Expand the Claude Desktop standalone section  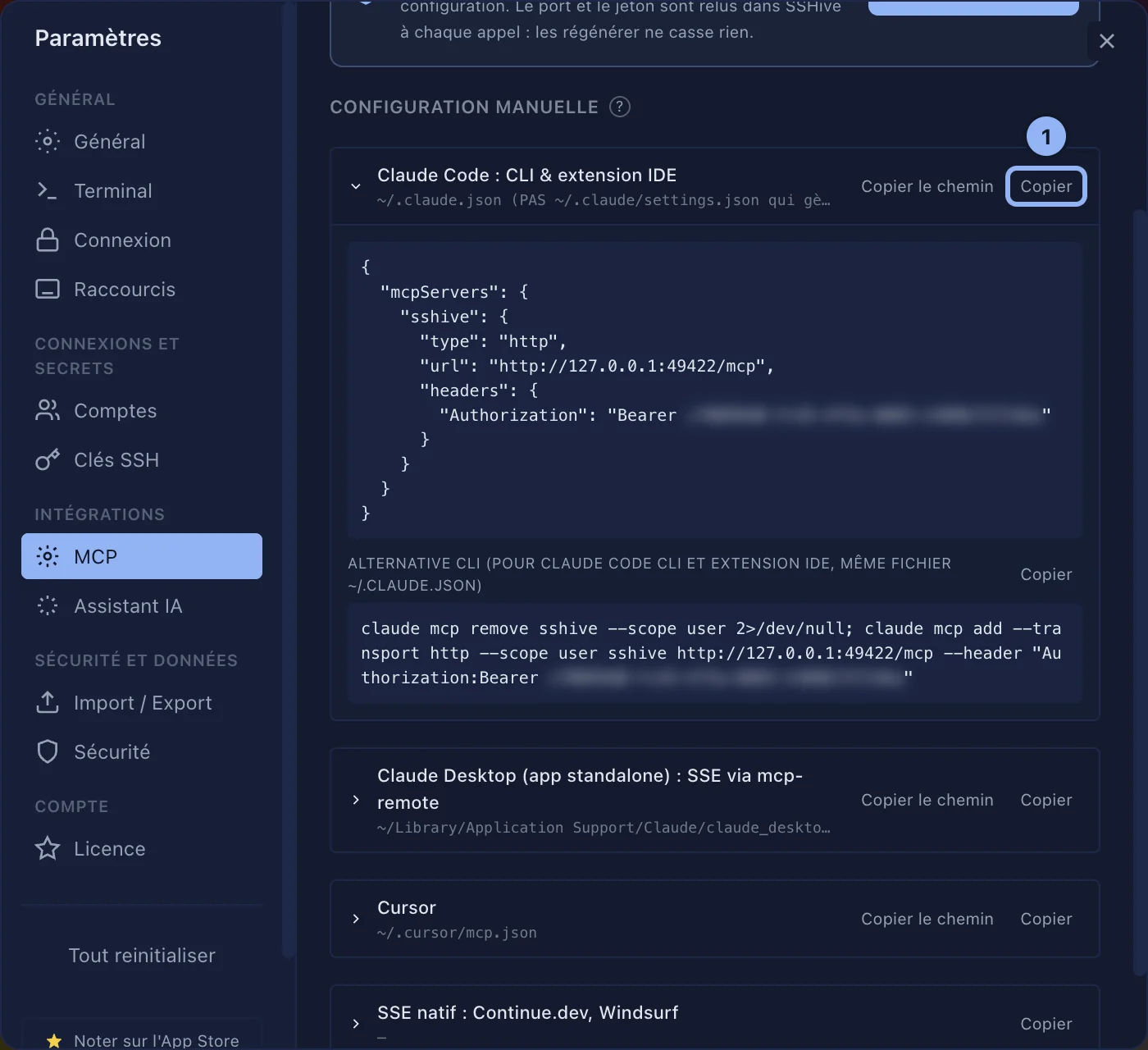coord(356,800)
